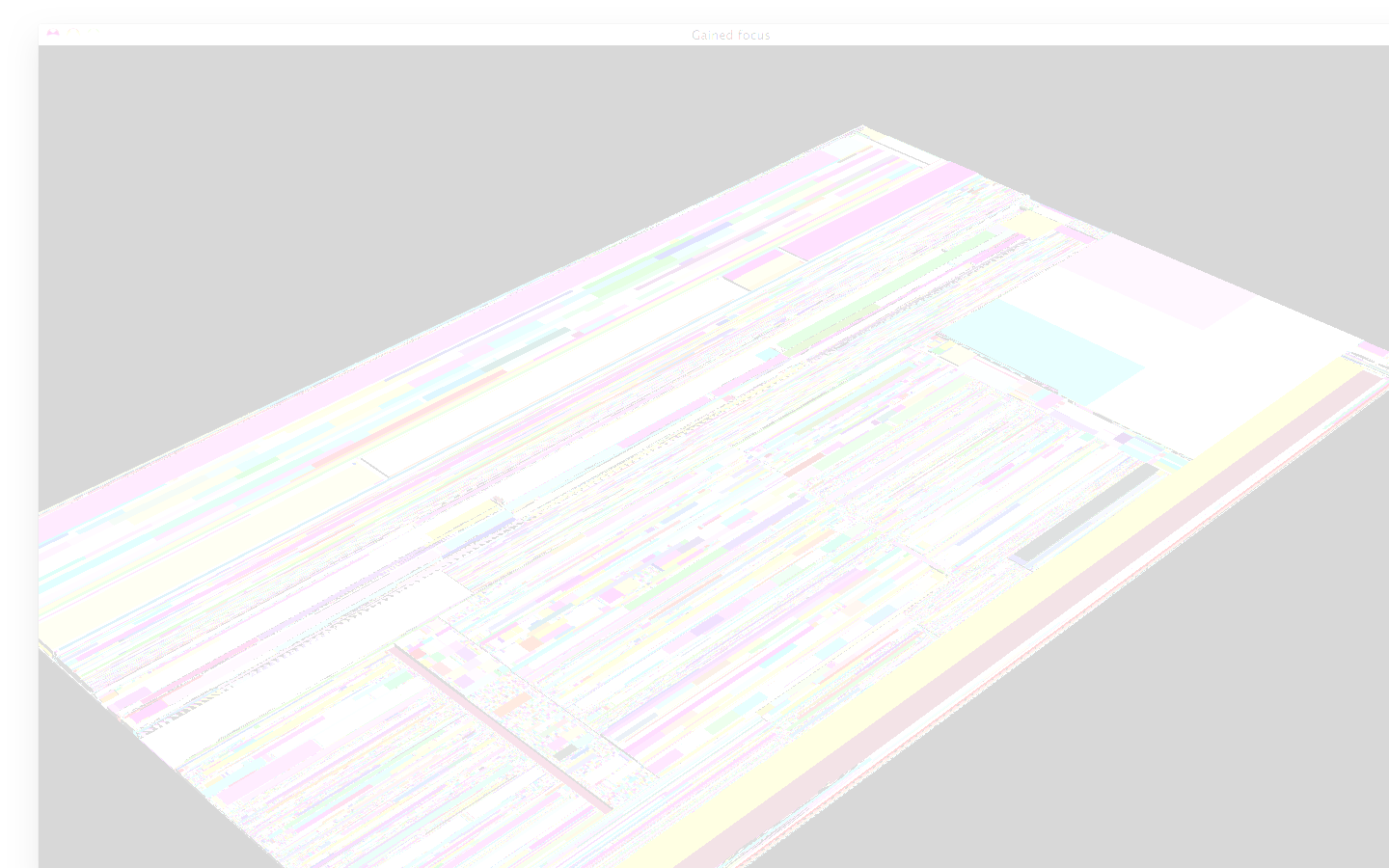The image size is (1389, 868).
Task: Minimize the Gained focus window
Action: coord(73,34)
